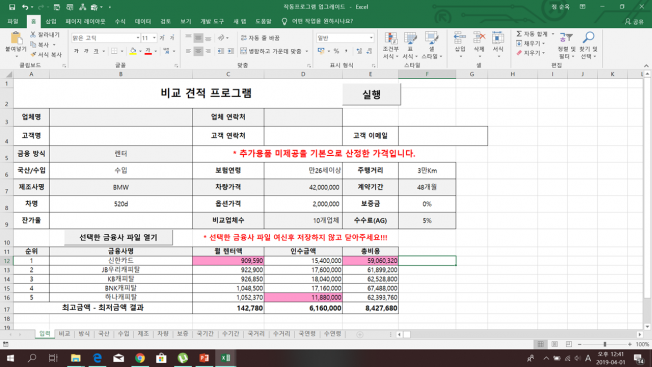Toggle middle vertical alignment
Image resolution: width=652 pixels, height=367 pixels.
tap(198, 38)
